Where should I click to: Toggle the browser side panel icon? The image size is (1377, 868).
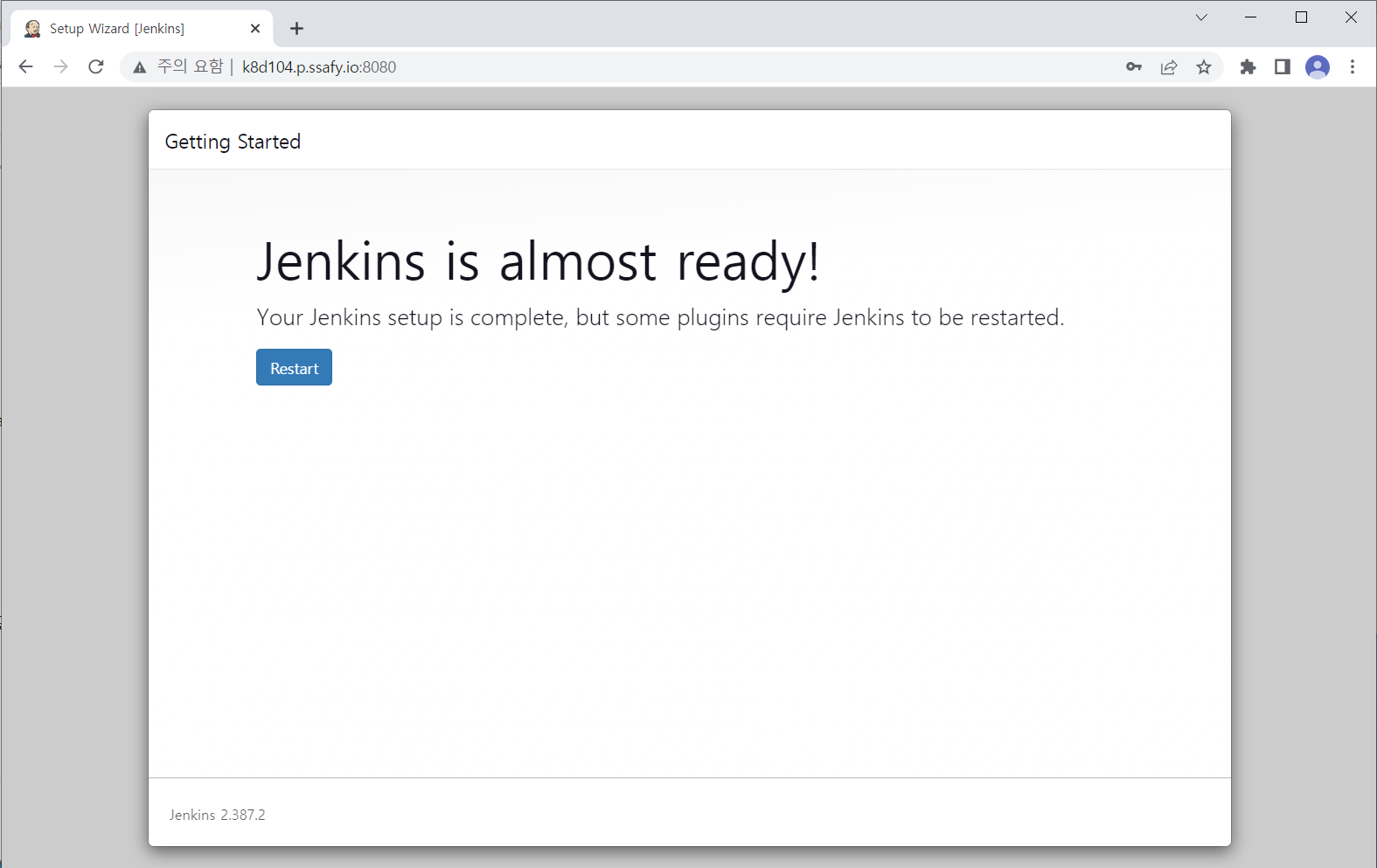pyautogui.click(x=1283, y=66)
